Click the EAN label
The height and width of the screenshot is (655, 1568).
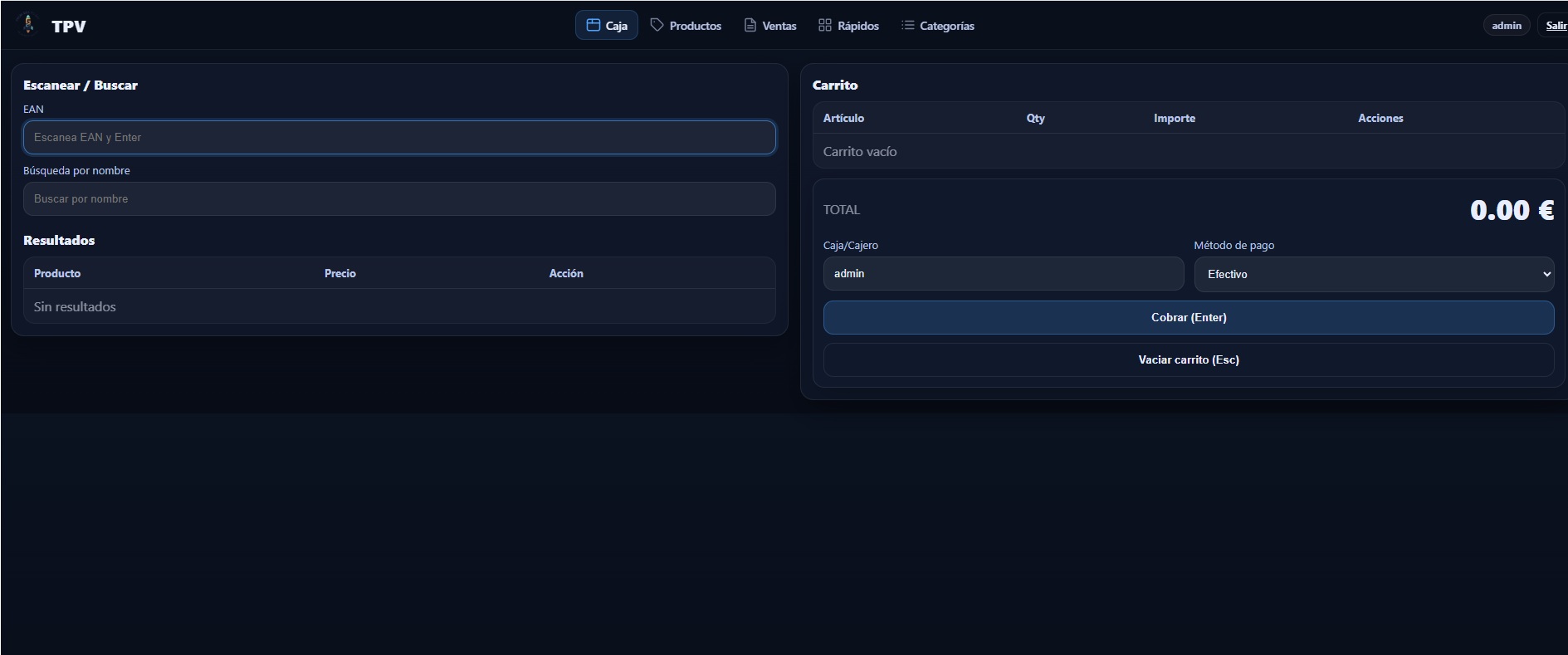(x=33, y=109)
